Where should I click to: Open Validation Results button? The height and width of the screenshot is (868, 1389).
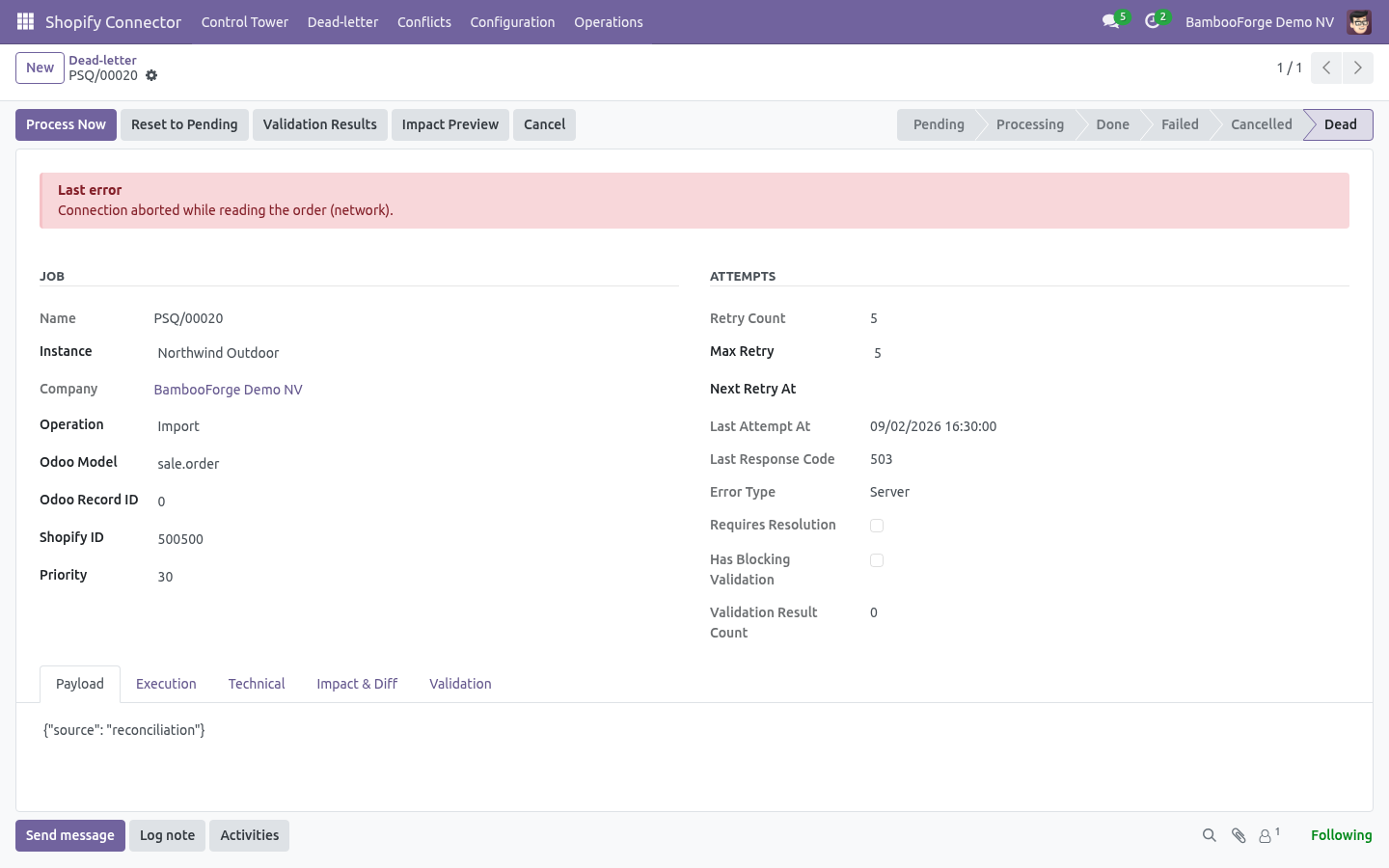pyautogui.click(x=320, y=124)
